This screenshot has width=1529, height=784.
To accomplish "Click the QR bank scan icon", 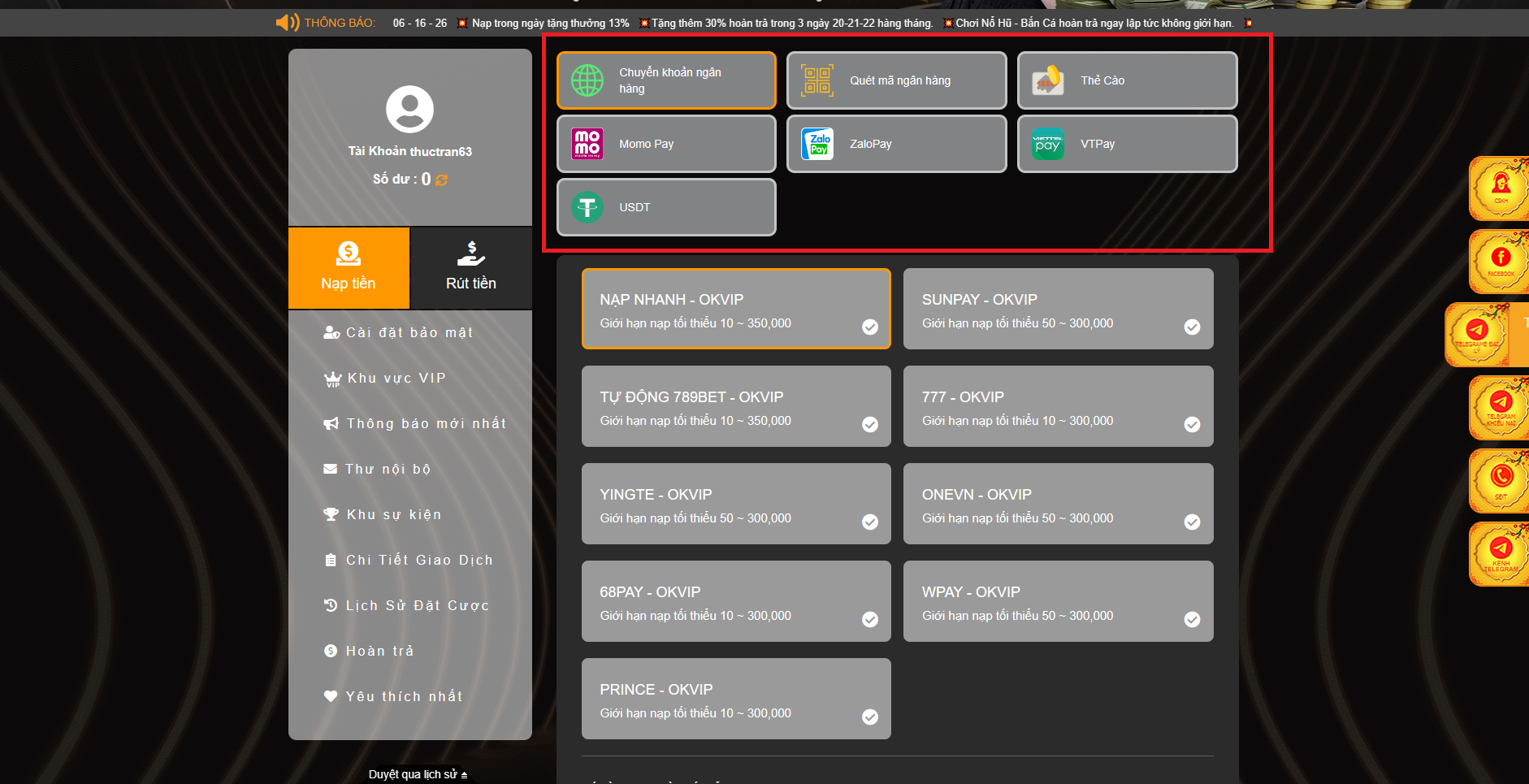I will click(x=817, y=80).
